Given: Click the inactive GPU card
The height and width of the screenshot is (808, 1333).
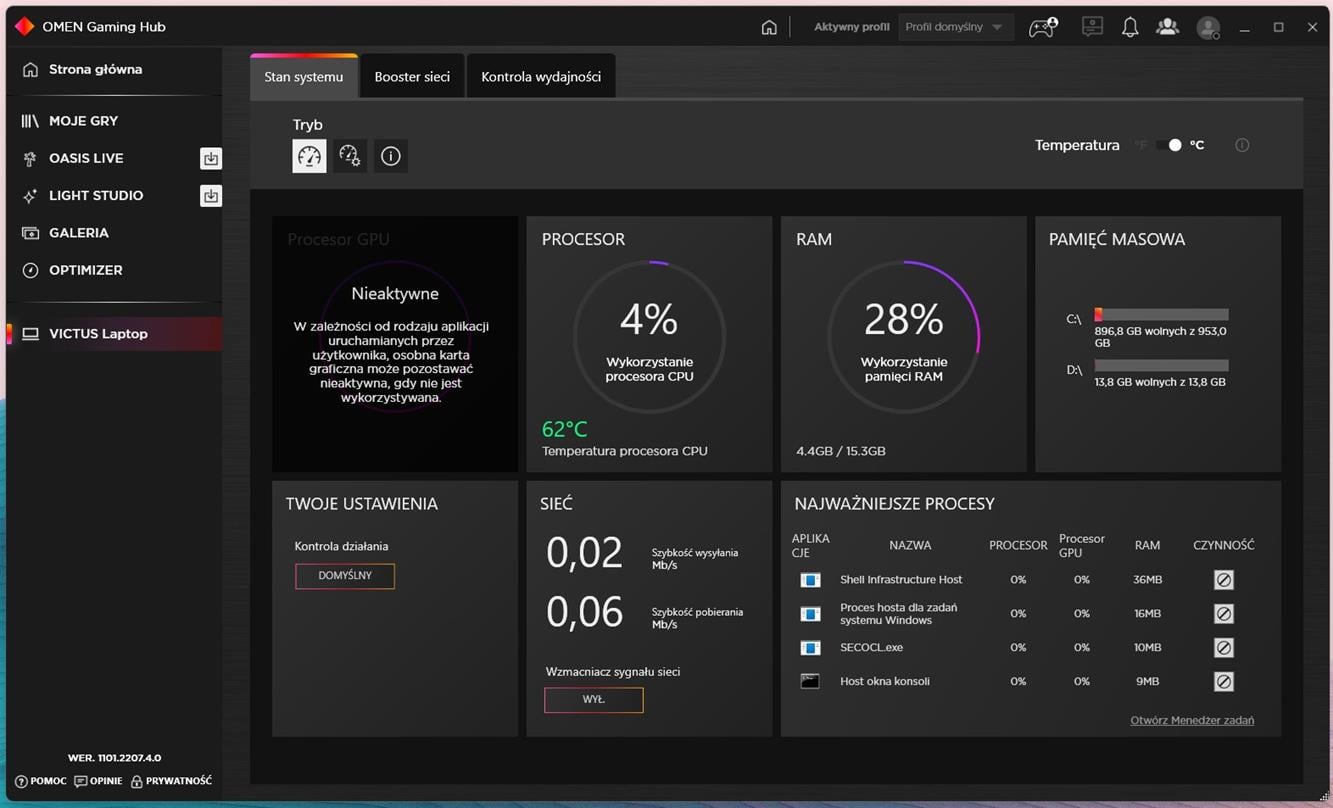Looking at the screenshot, I should tap(395, 344).
